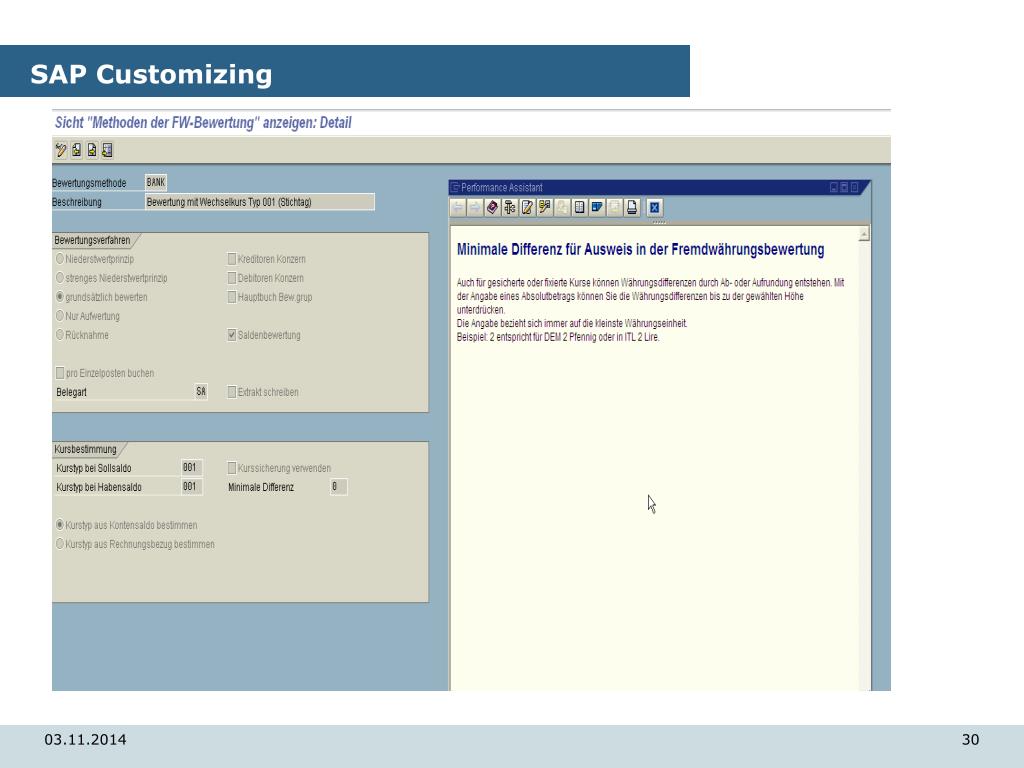Click the Minimale Differenz value field
The image size is (1024, 768).
click(338, 487)
